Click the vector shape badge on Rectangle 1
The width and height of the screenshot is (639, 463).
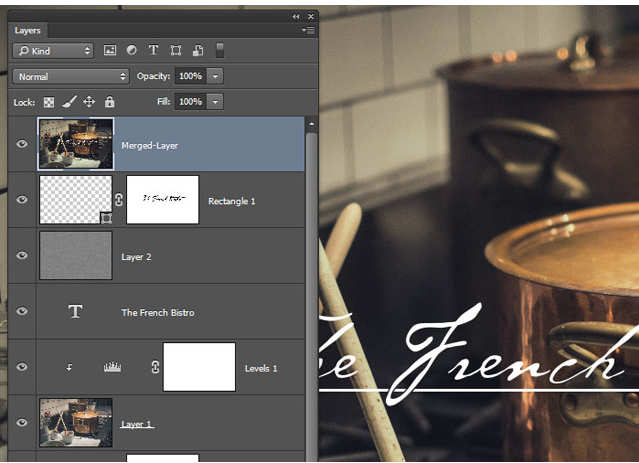coord(106,218)
